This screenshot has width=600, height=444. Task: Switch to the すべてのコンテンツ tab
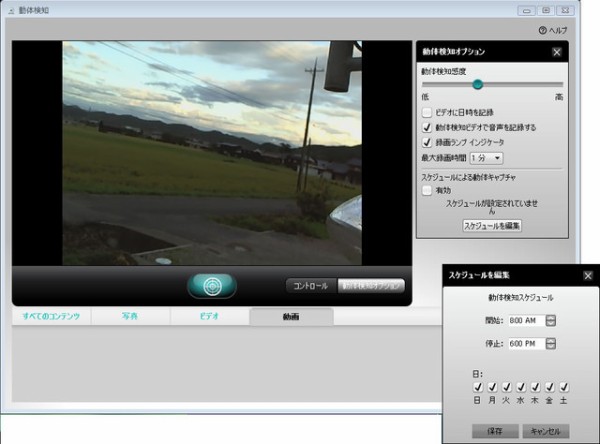[x=51, y=316]
